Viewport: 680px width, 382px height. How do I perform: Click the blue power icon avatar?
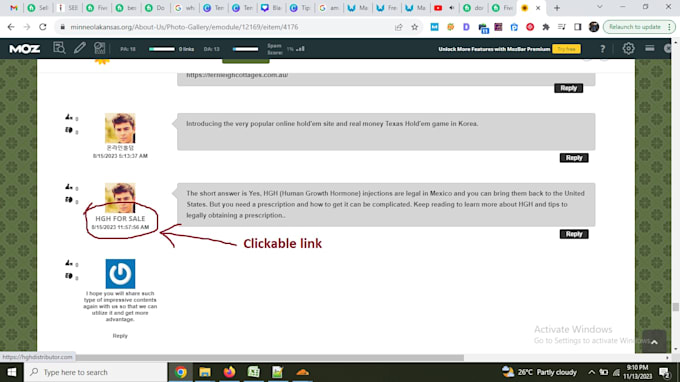click(120, 274)
